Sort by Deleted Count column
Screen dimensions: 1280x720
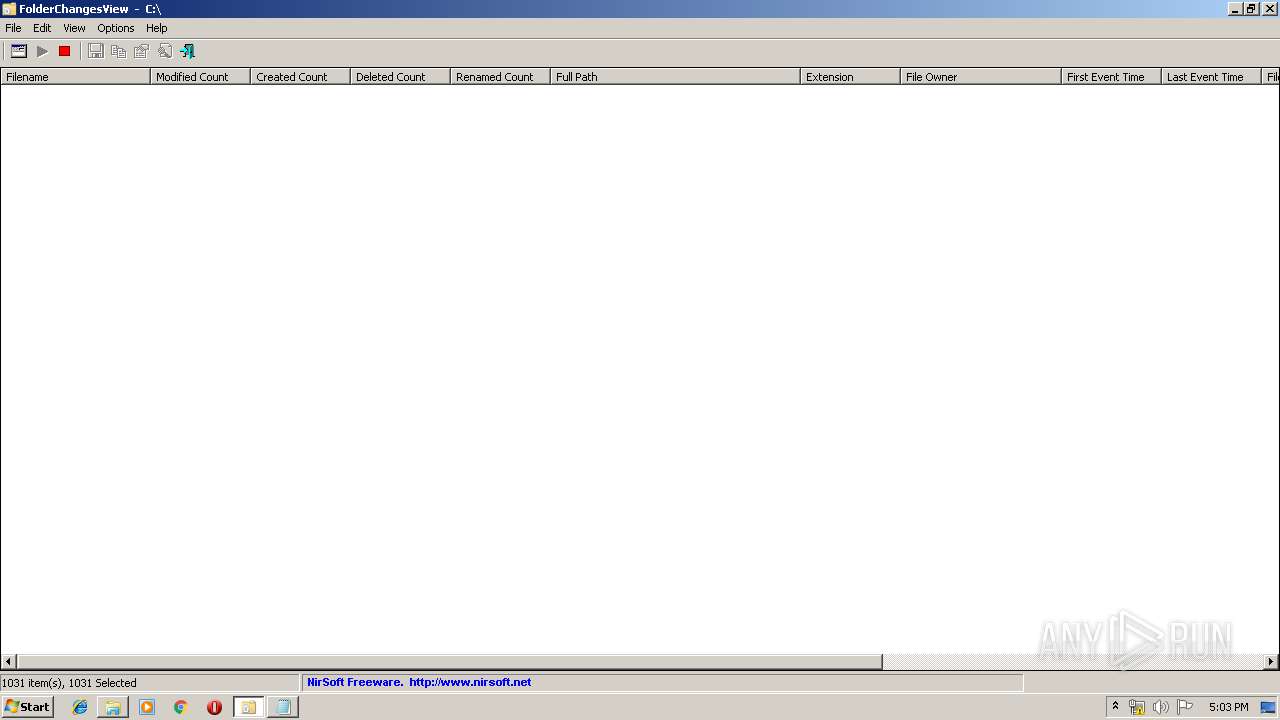(x=400, y=76)
